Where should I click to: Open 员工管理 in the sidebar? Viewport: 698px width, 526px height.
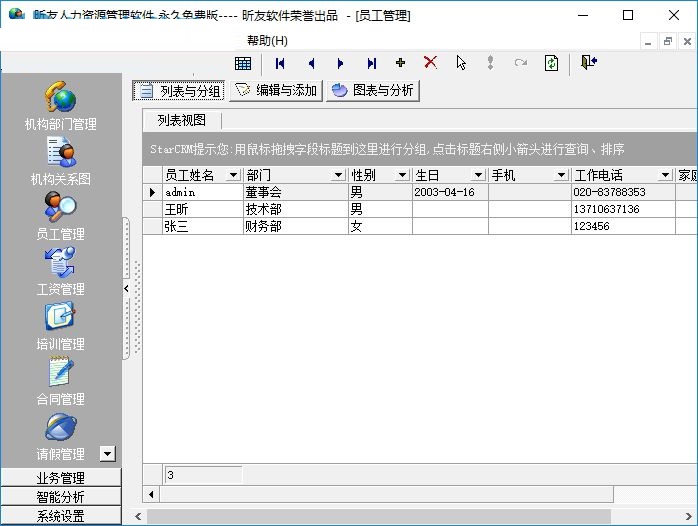click(61, 216)
